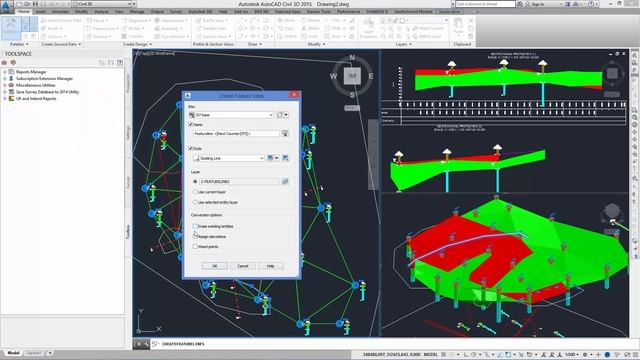Open the Geotechnical Module ribbon tab
The image size is (640, 360).
click(413, 11)
